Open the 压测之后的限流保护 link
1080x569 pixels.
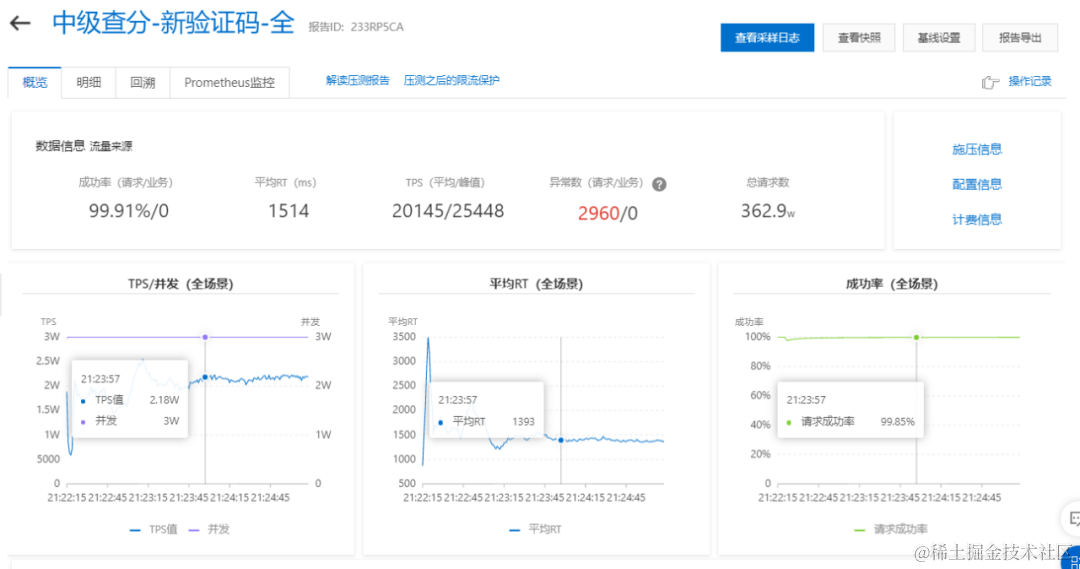click(451, 81)
